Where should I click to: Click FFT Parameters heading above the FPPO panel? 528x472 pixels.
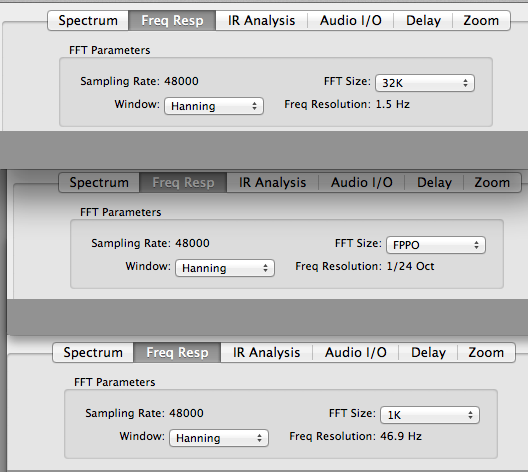pos(121,212)
